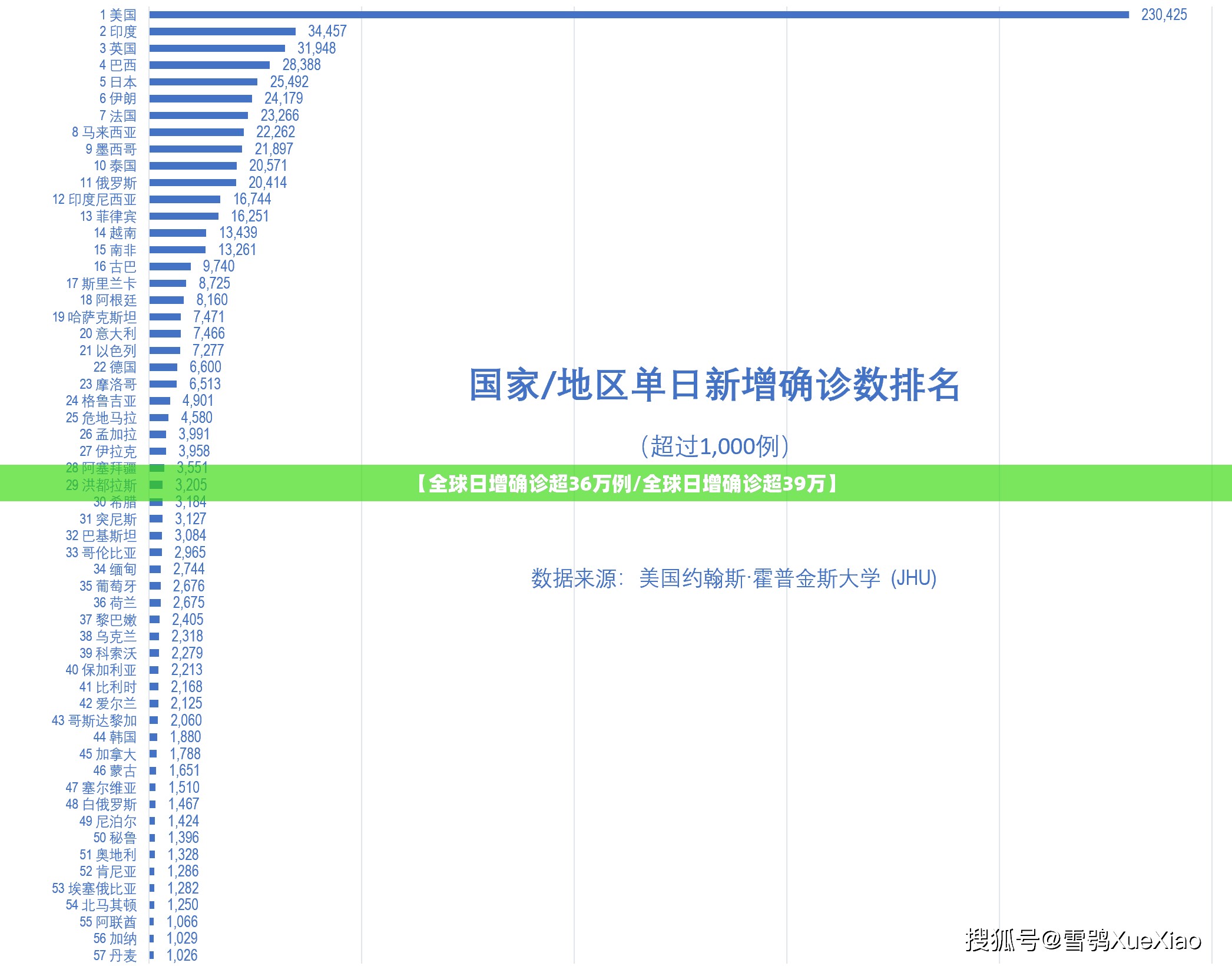
Task: Click the row label 31 突尼斯
Action: tap(108, 519)
